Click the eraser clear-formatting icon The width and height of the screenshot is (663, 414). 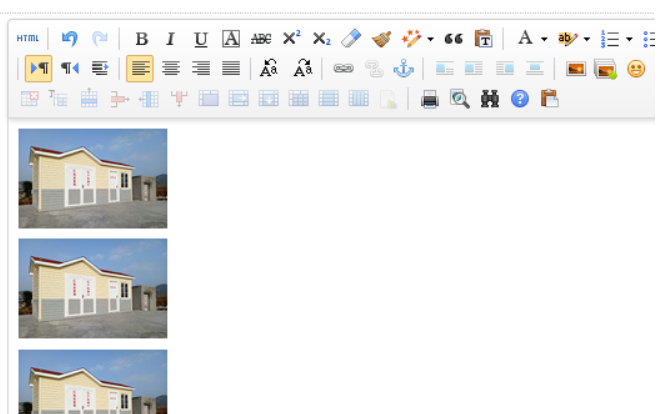350,39
